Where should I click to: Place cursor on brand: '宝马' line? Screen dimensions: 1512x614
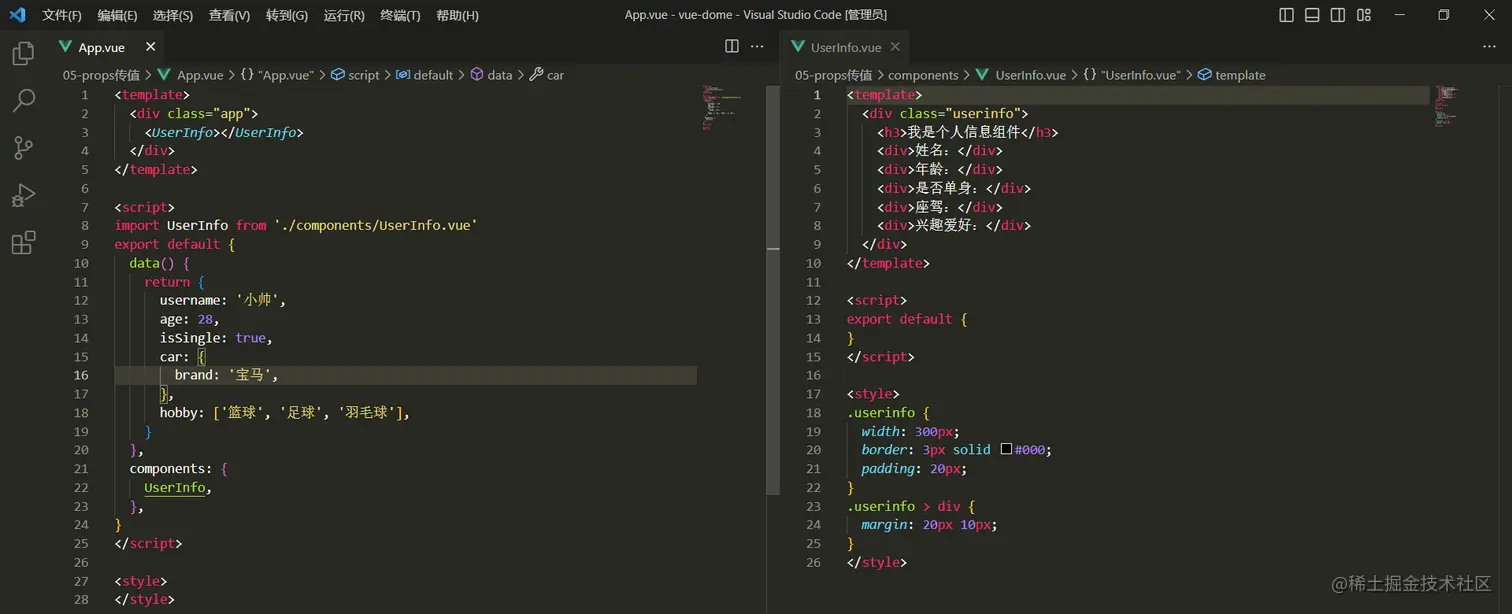point(405,375)
